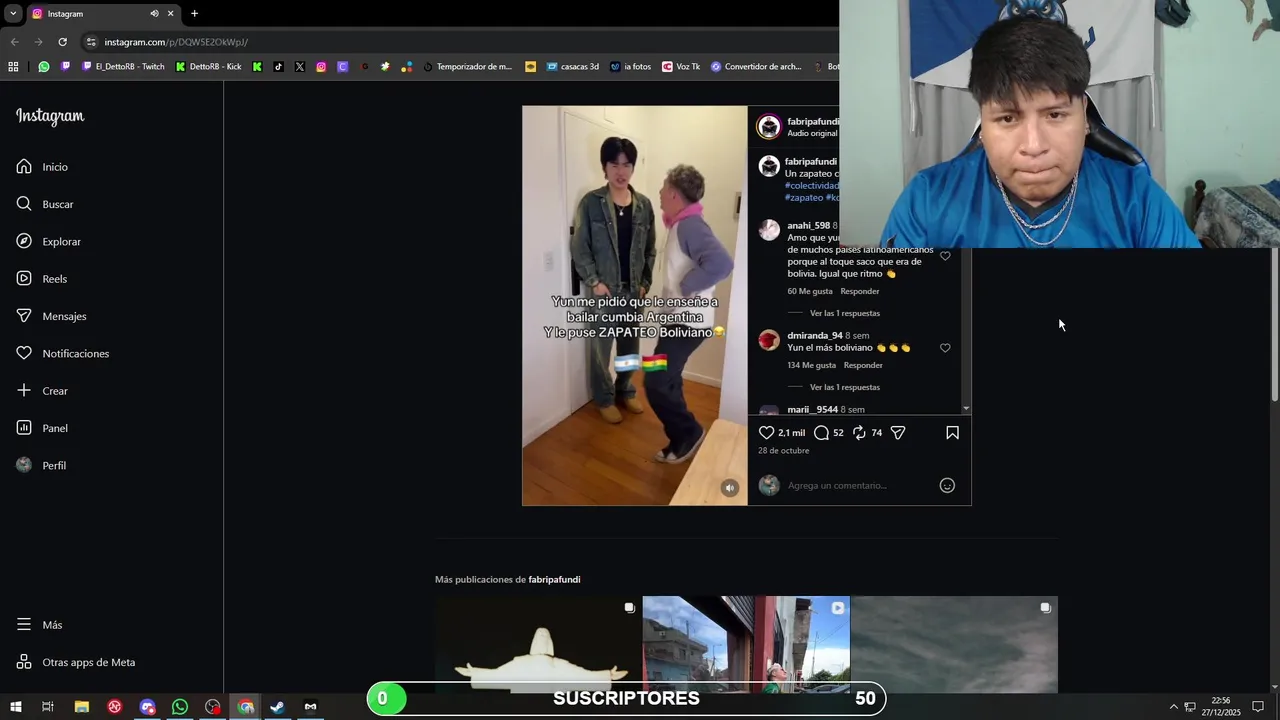The image size is (1280, 720).
Task: Open the statue post thumbnail
Action: click(538, 645)
